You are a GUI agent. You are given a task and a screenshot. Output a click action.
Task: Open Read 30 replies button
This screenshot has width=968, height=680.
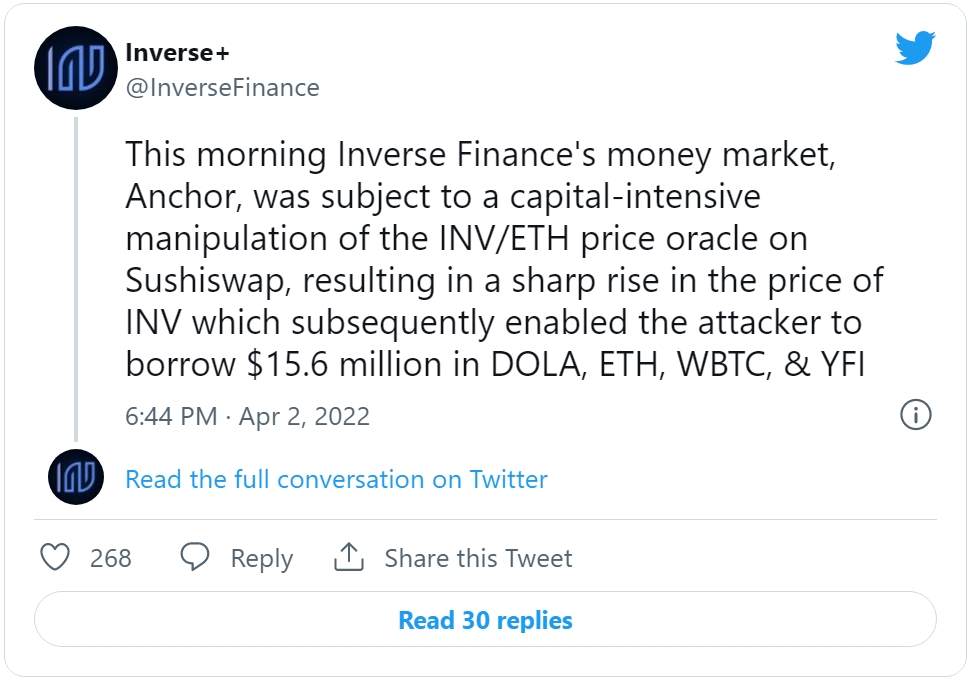coord(485,619)
